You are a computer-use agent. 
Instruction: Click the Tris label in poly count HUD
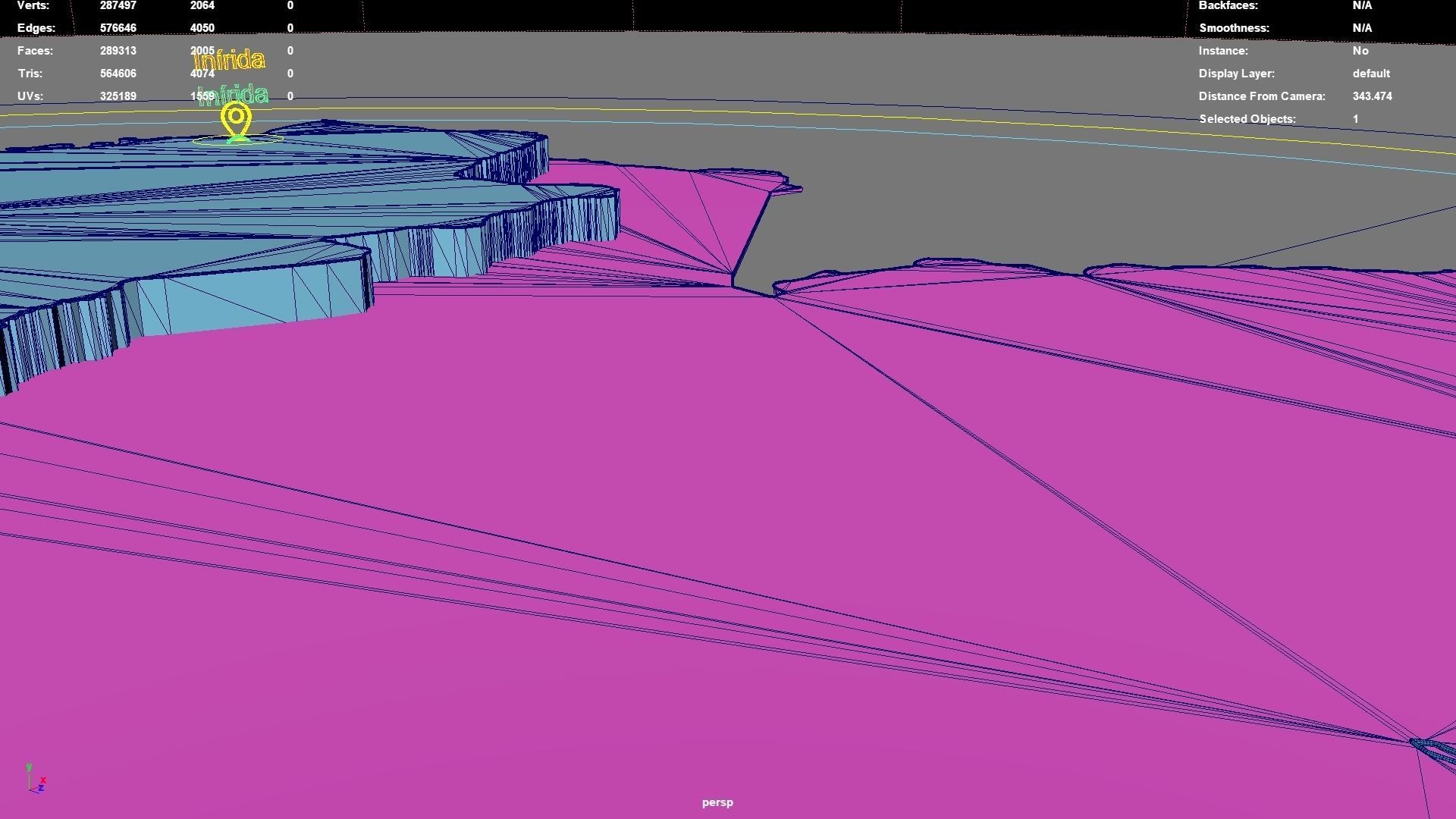tap(30, 74)
